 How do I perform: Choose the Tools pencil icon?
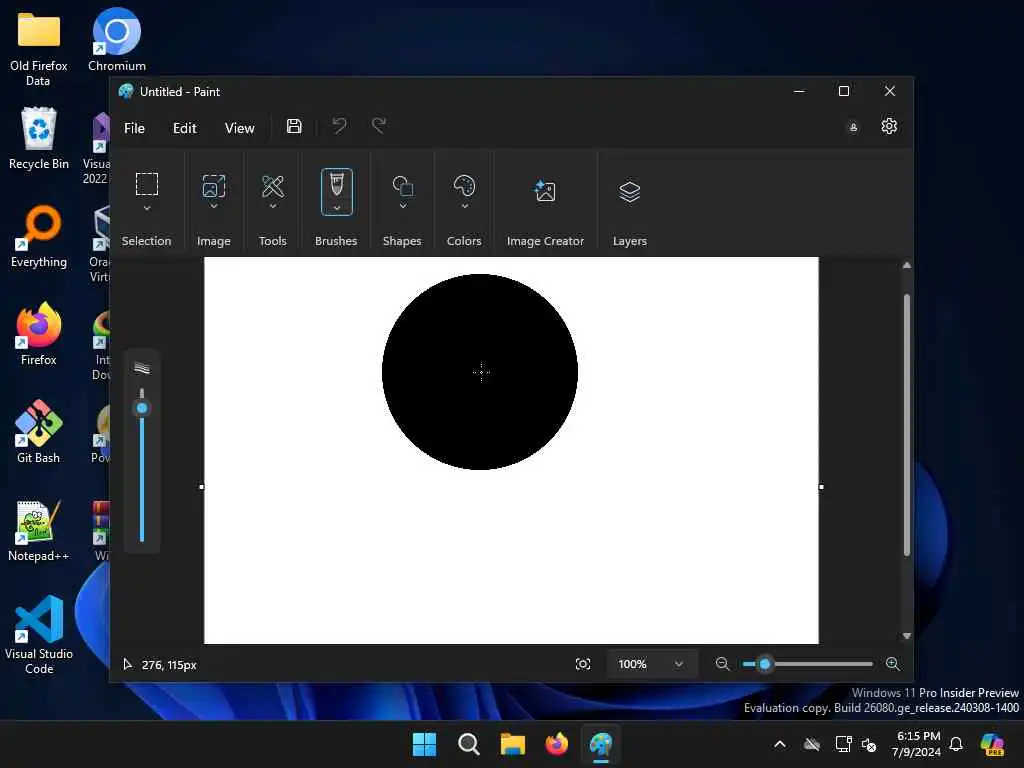pyautogui.click(x=273, y=187)
